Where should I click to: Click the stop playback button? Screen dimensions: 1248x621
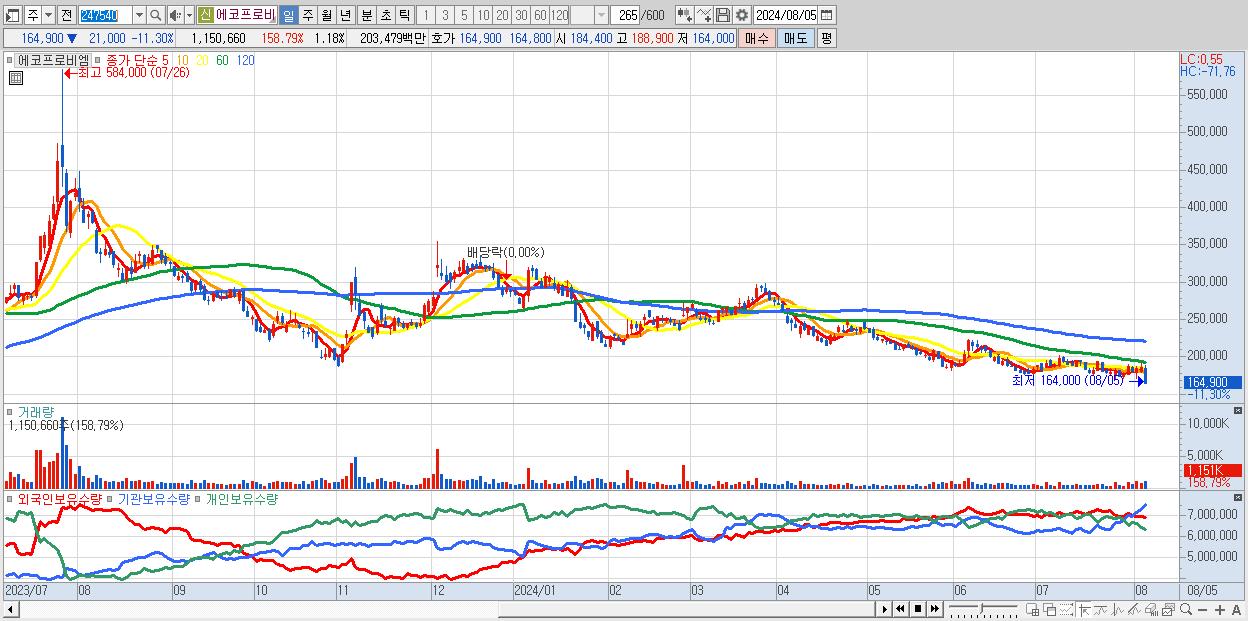coord(918,609)
